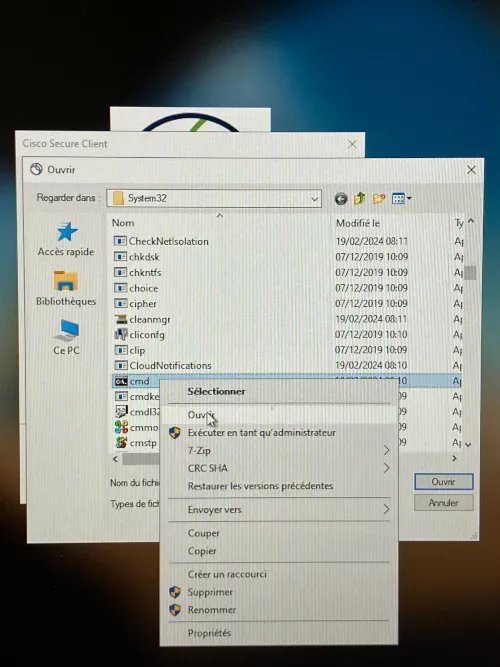Close the Cisco Secure Client window
The width and height of the screenshot is (500, 667).
point(352,144)
